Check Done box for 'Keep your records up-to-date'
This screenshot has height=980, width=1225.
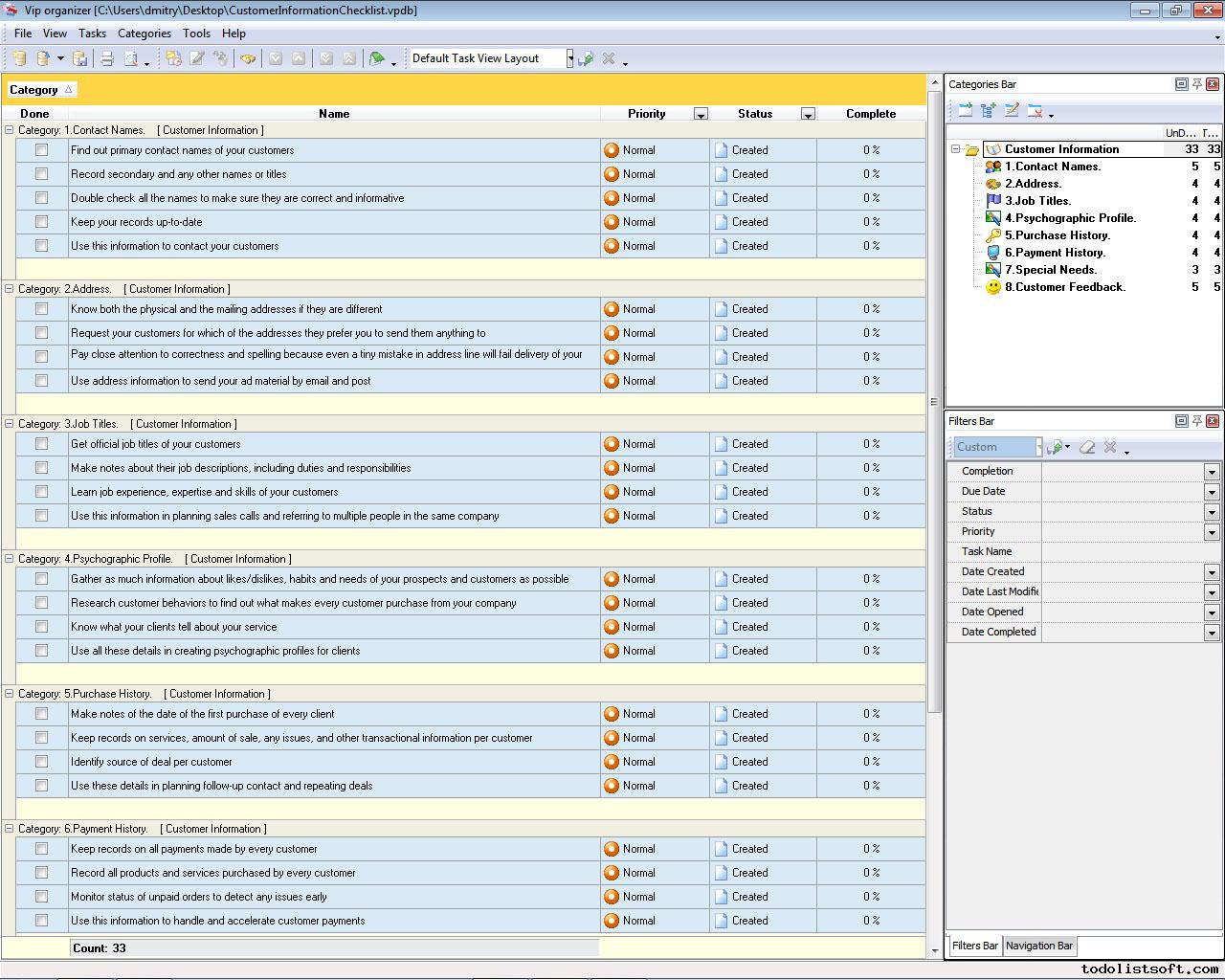point(41,222)
